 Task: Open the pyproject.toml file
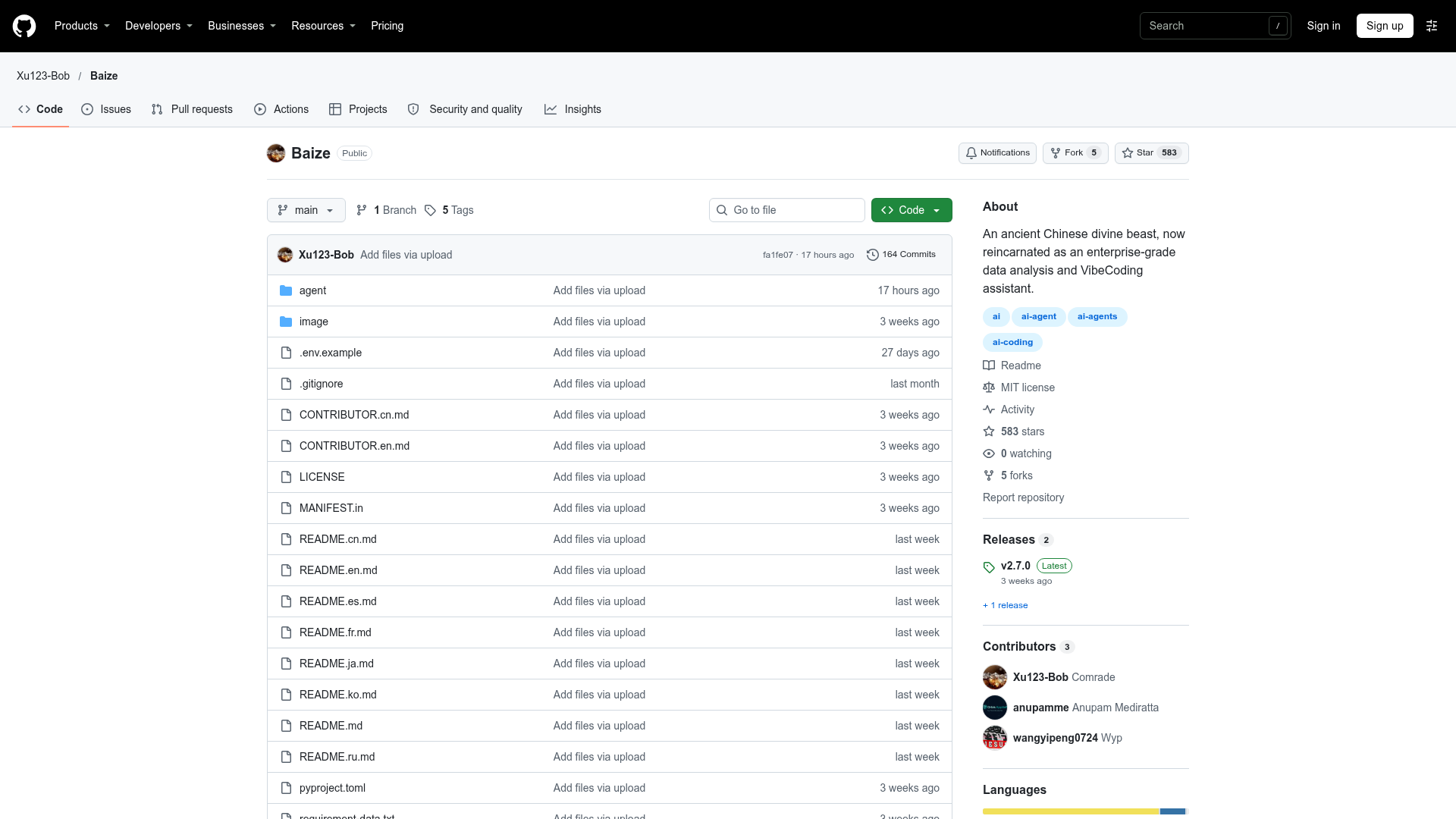(x=332, y=788)
